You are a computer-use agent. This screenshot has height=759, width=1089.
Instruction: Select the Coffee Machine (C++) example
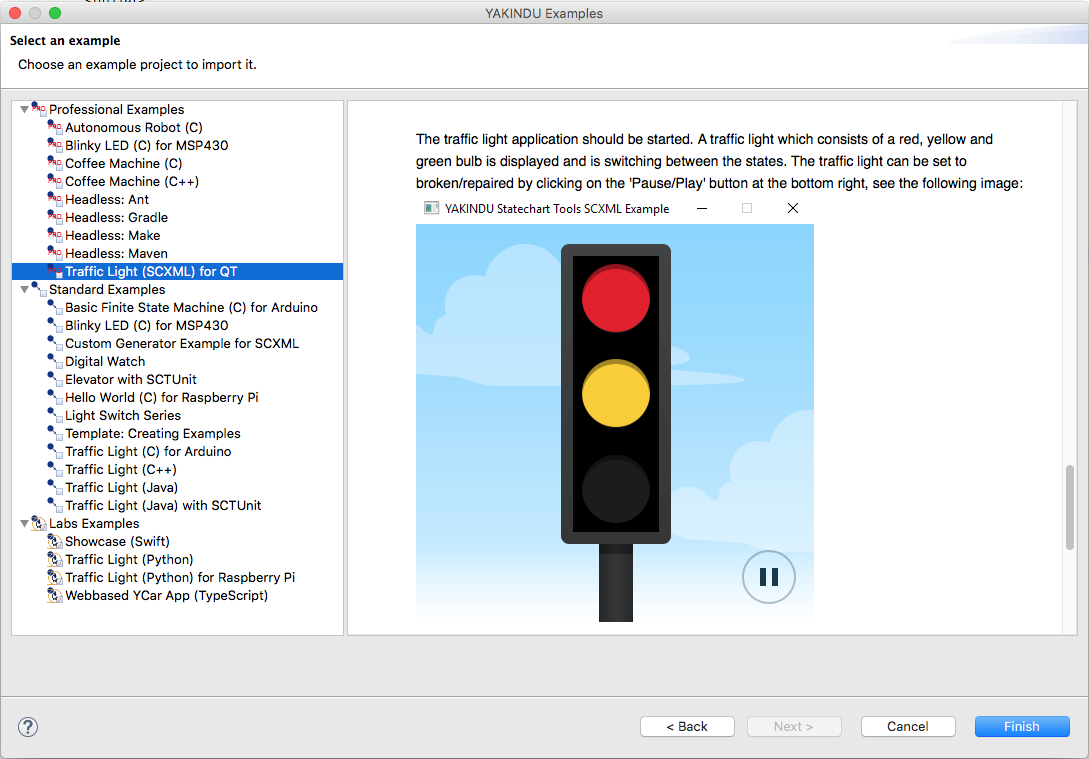click(x=132, y=181)
